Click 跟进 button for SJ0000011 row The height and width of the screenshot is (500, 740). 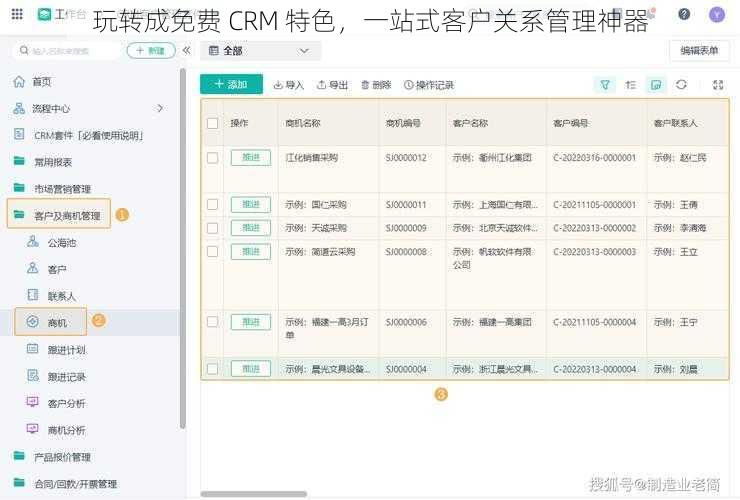251,204
